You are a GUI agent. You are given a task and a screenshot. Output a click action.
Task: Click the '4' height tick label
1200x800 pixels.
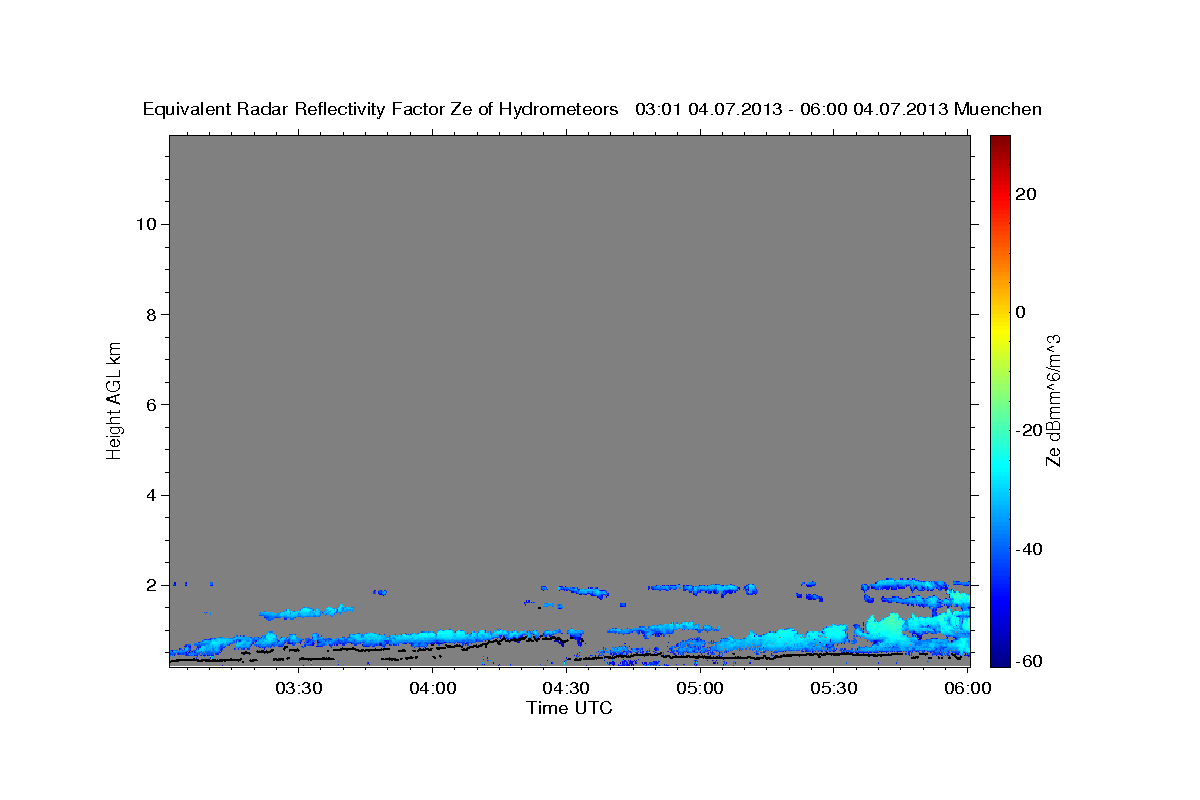click(149, 495)
